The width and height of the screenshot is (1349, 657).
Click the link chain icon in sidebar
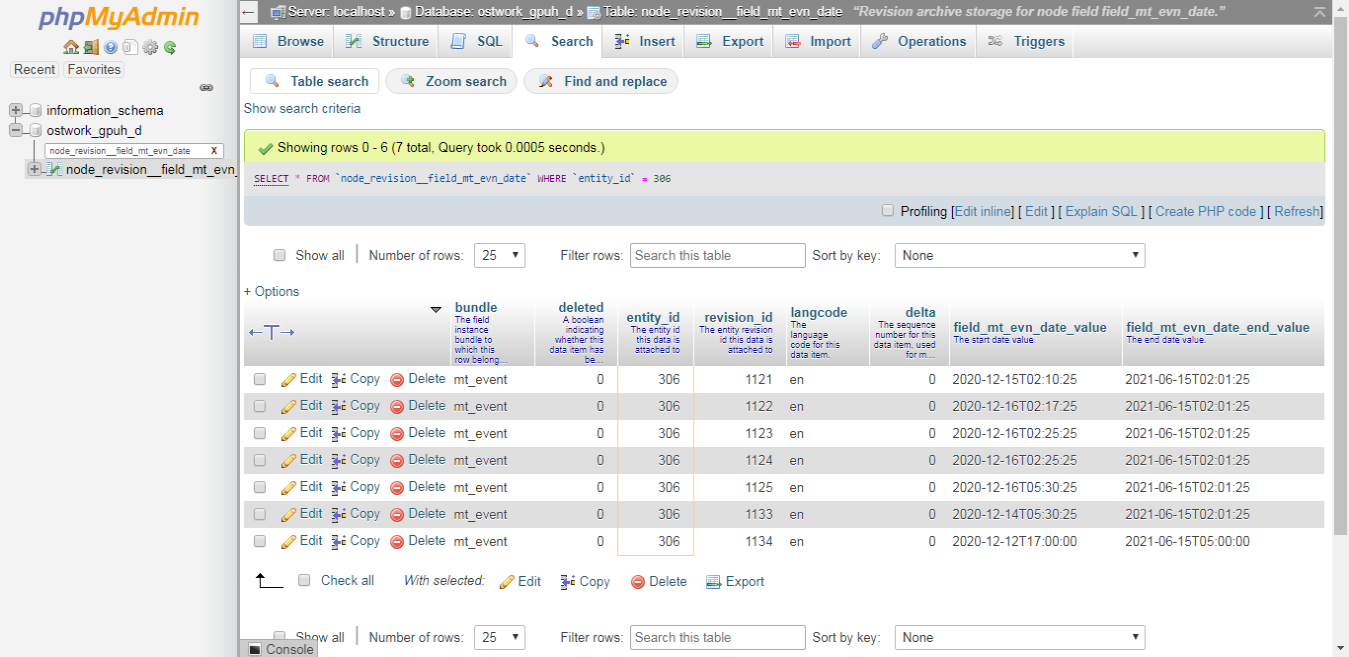206,88
